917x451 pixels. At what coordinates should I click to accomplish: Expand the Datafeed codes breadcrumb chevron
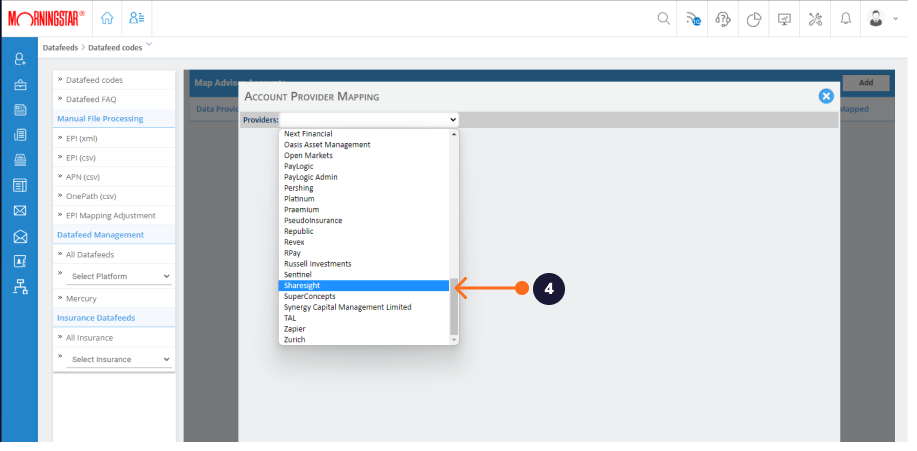(149, 44)
